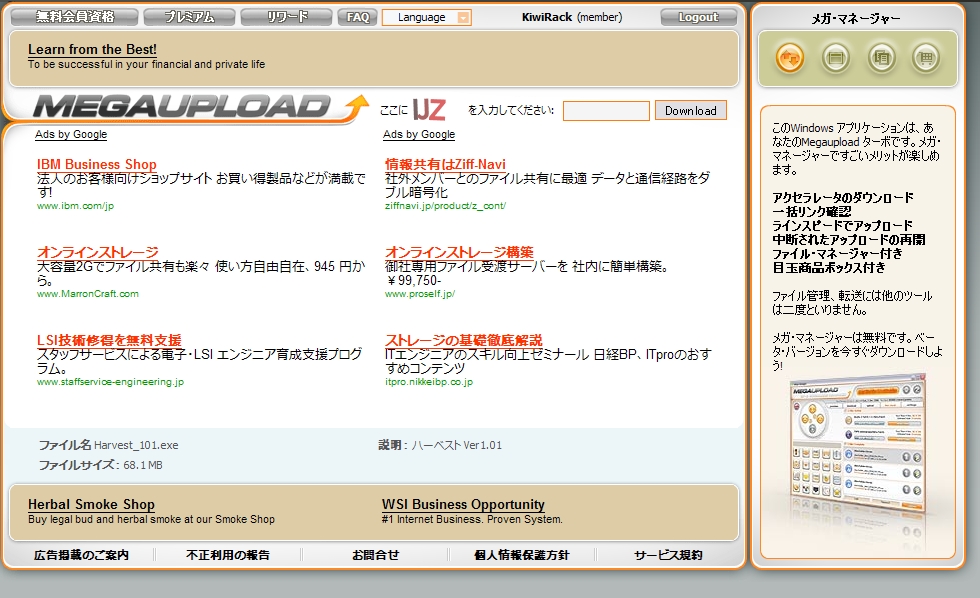
Task: Click the documents icon in Mega Manager panel
Action: (881, 58)
